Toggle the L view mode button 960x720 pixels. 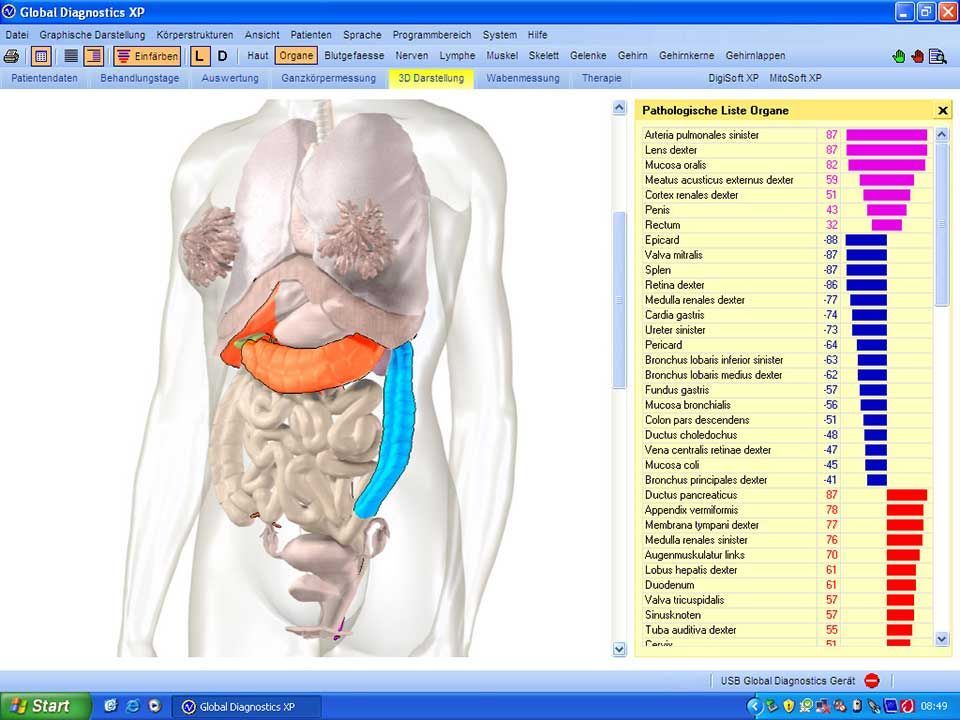coord(200,56)
